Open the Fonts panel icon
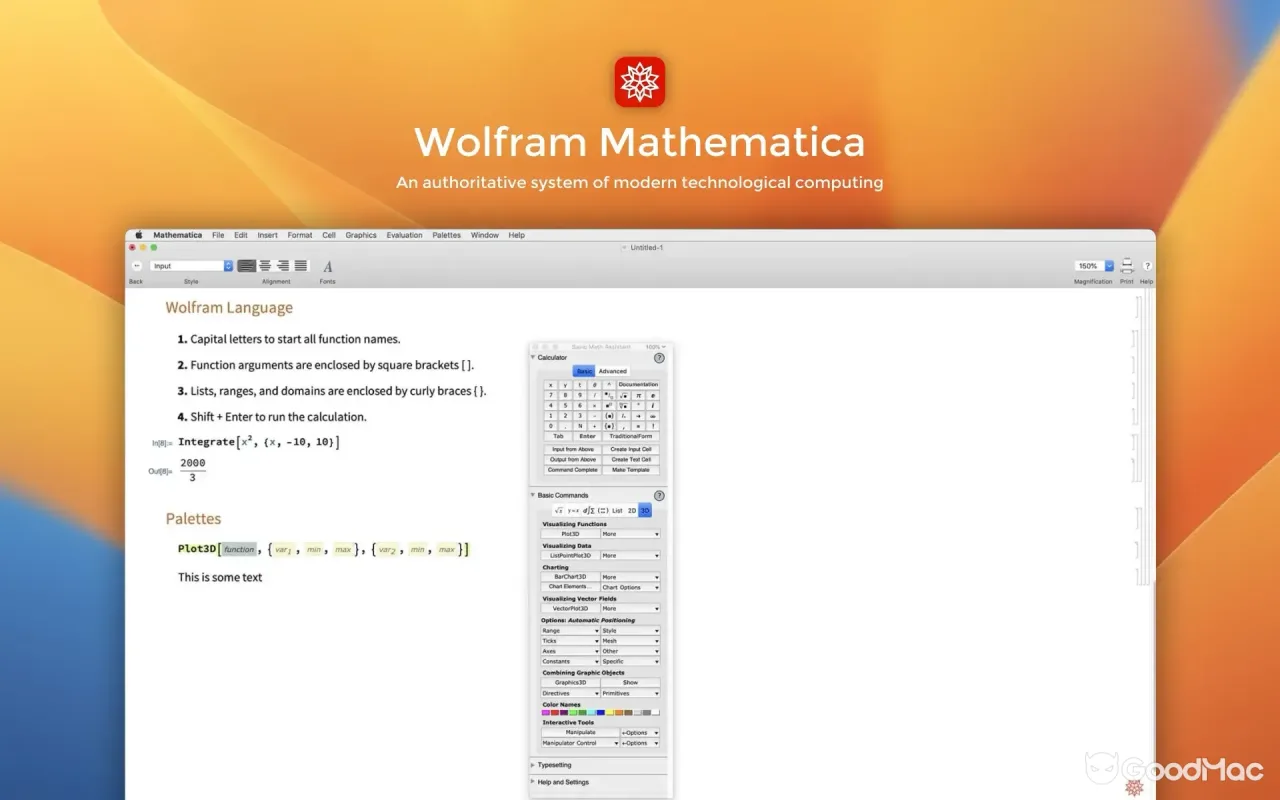 (x=328, y=266)
